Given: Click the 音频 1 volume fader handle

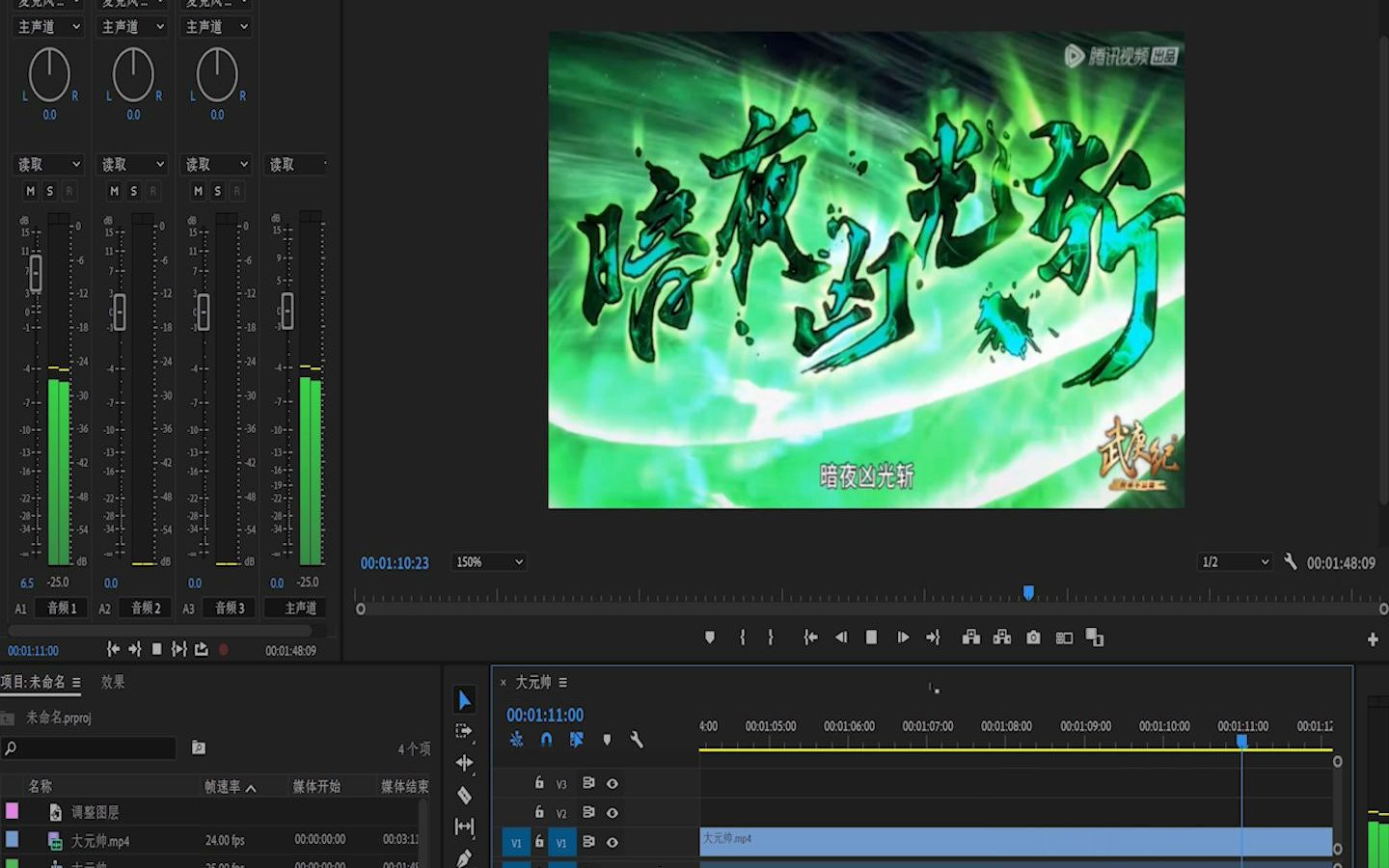Looking at the screenshot, I should click(36, 273).
